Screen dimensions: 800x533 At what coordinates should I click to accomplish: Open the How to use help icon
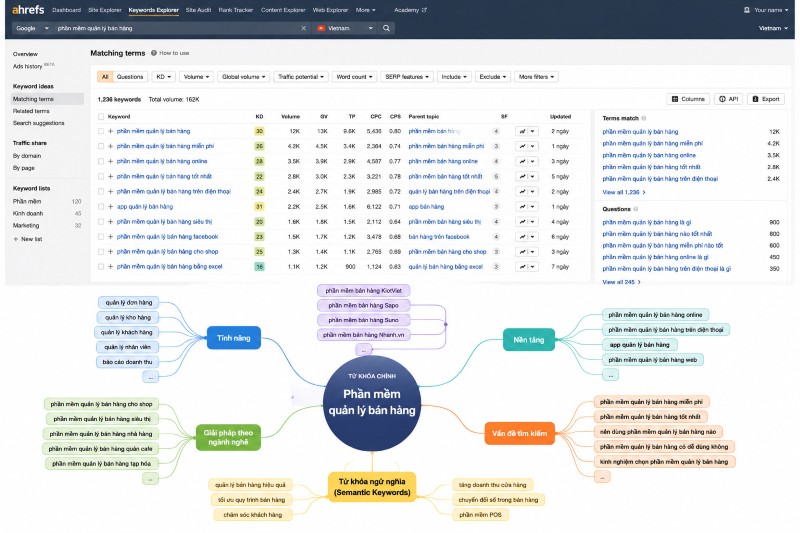click(154, 53)
